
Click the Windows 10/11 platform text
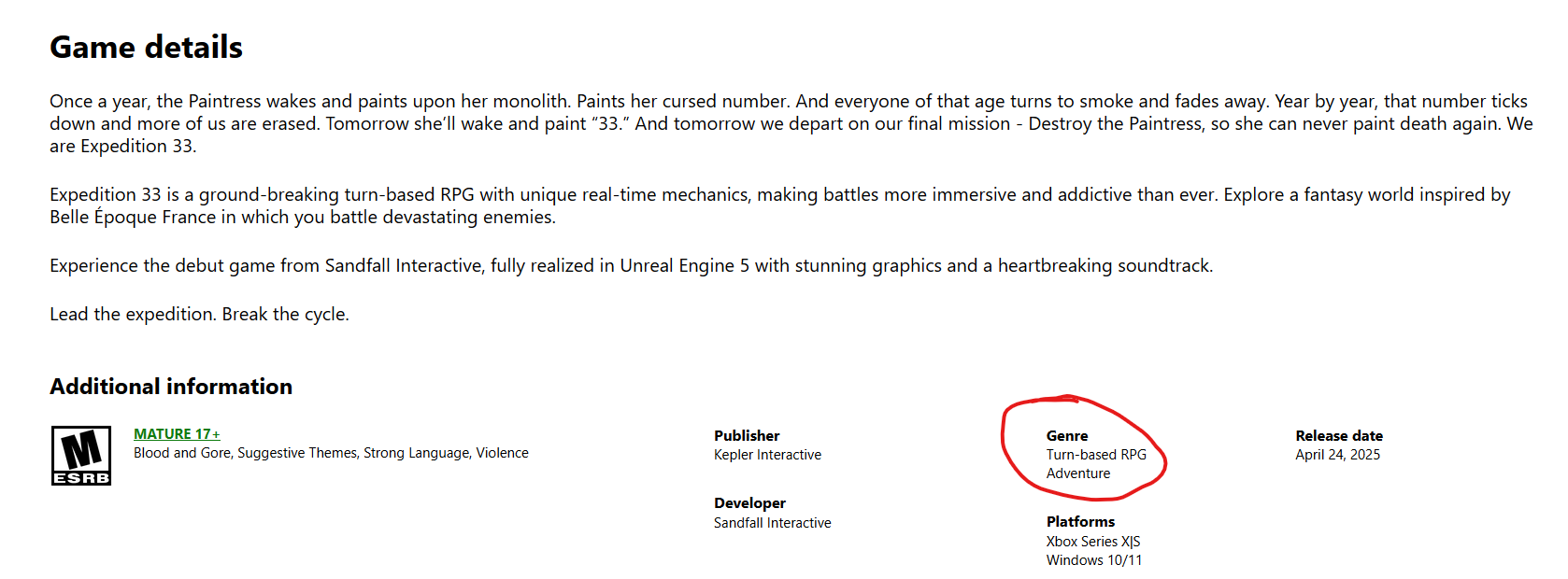[x=1093, y=560]
